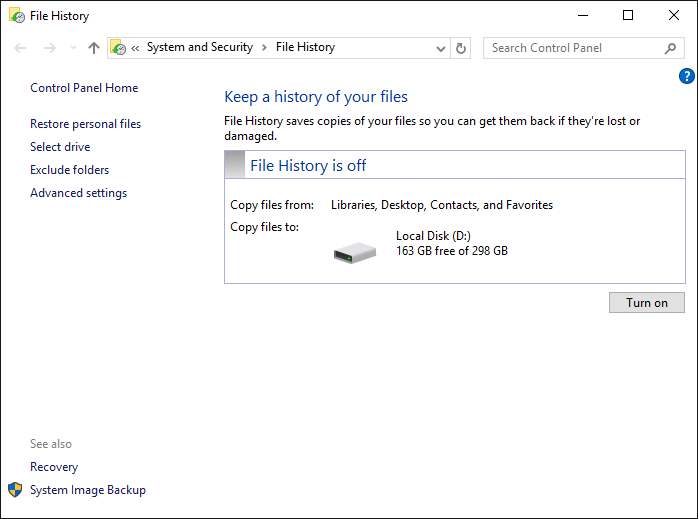Click the 'Local Disk (D:)' label
Image resolution: width=698 pixels, height=519 pixels.
pyautogui.click(x=433, y=236)
